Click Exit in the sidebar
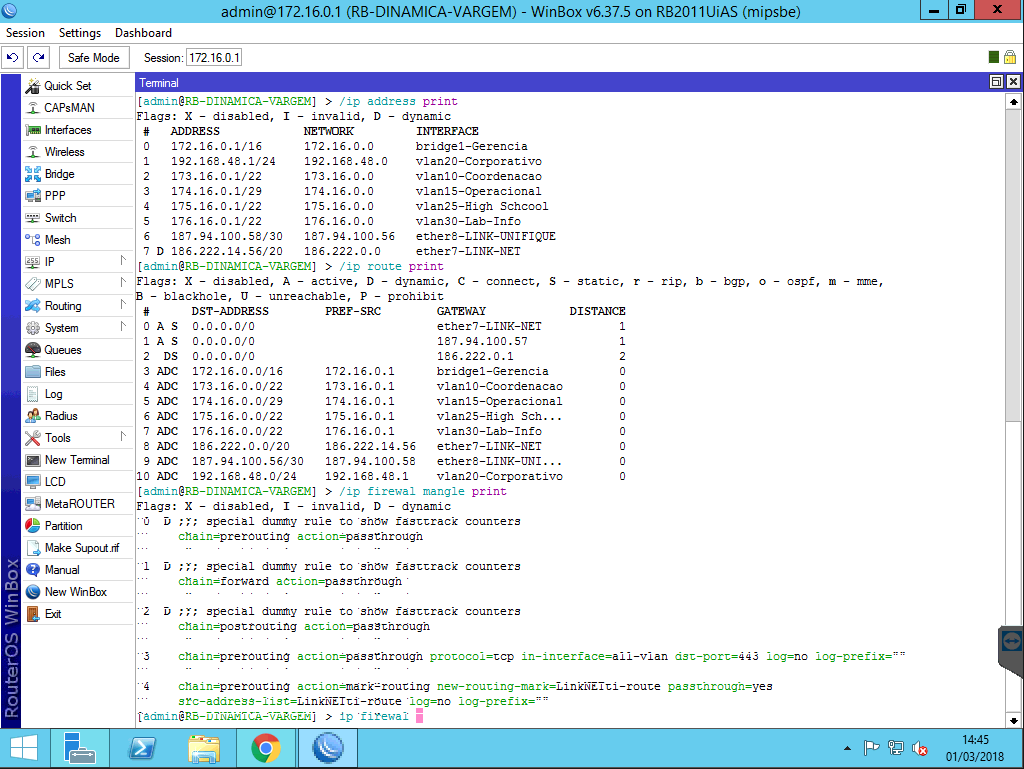1024x769 pixels. click(52, 614)
